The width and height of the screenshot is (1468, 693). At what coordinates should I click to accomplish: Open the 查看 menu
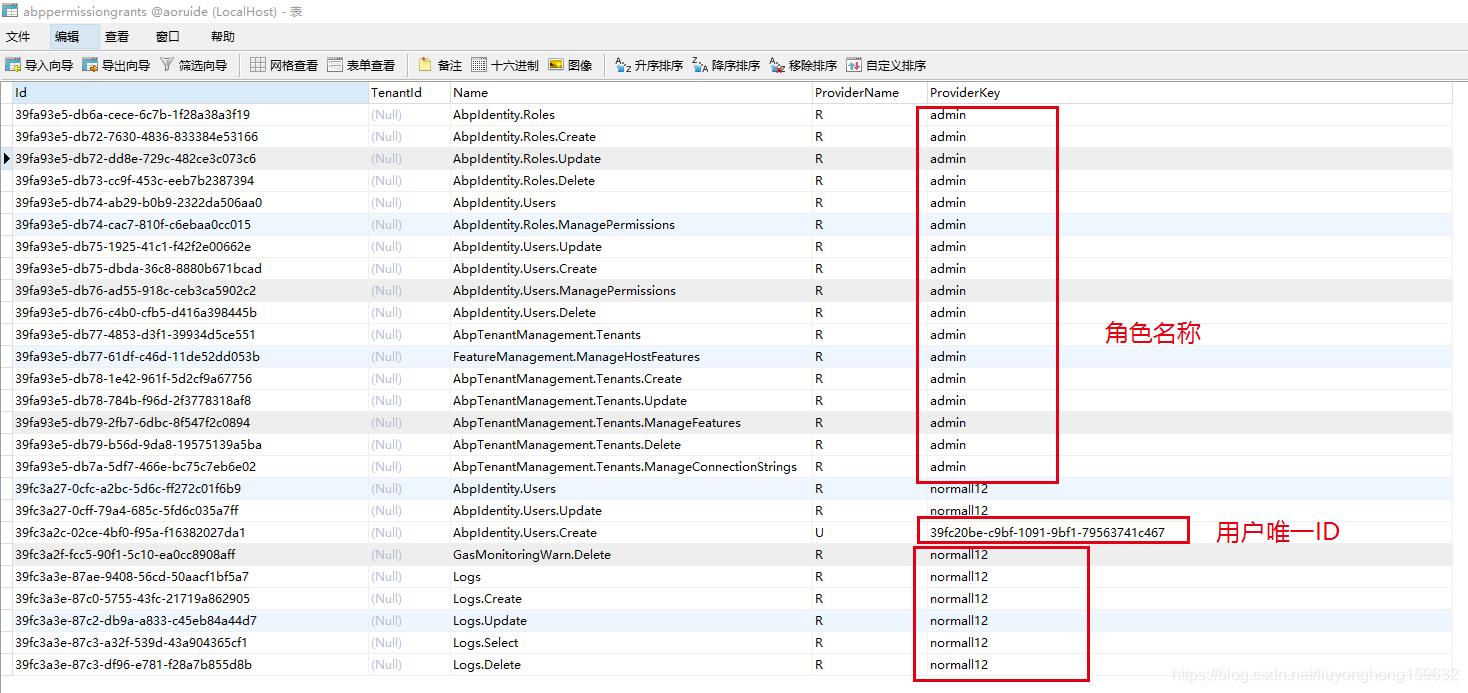click(x=117, y=36)
